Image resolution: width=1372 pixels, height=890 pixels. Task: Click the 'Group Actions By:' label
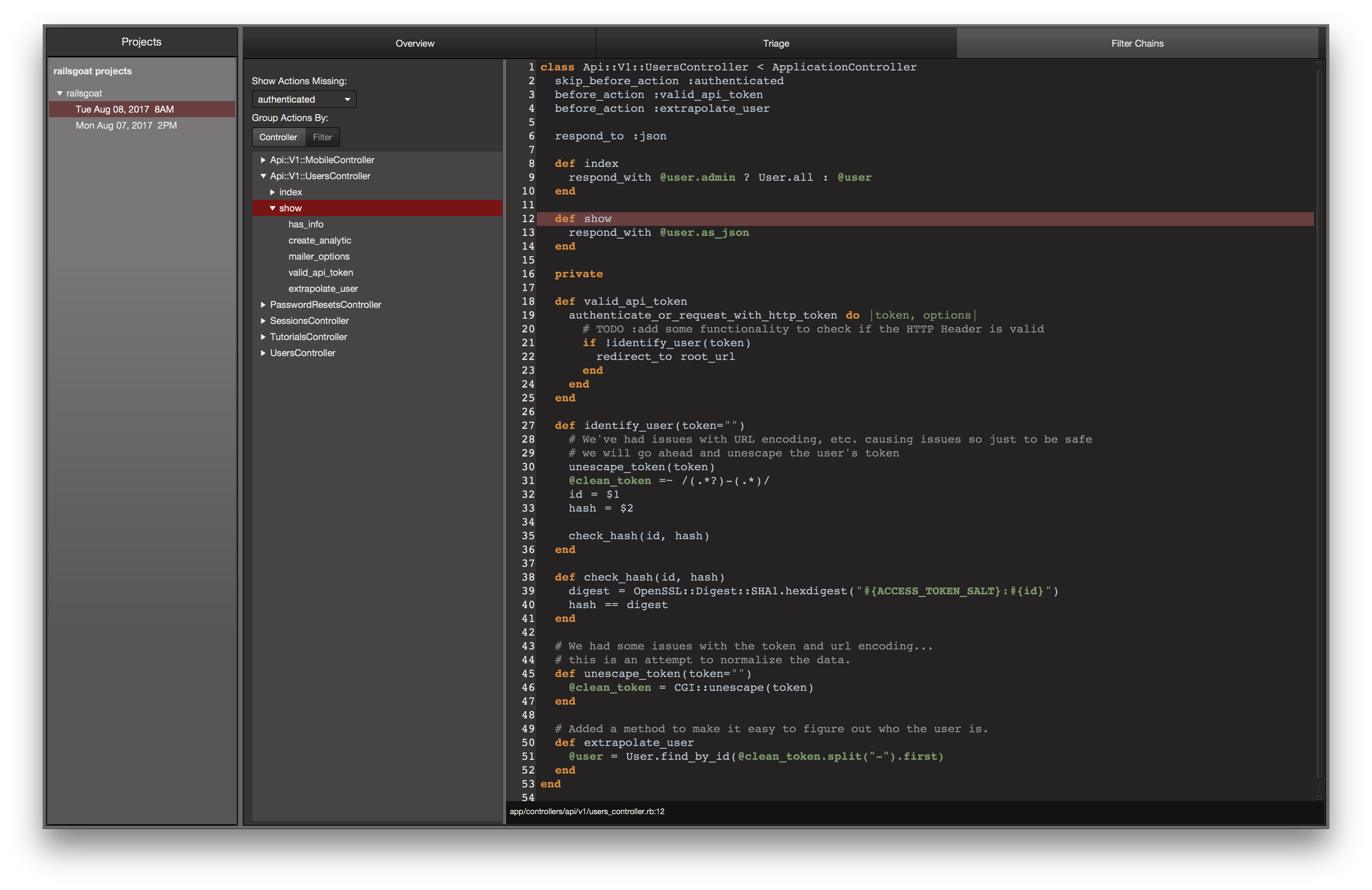click(290, 118)
